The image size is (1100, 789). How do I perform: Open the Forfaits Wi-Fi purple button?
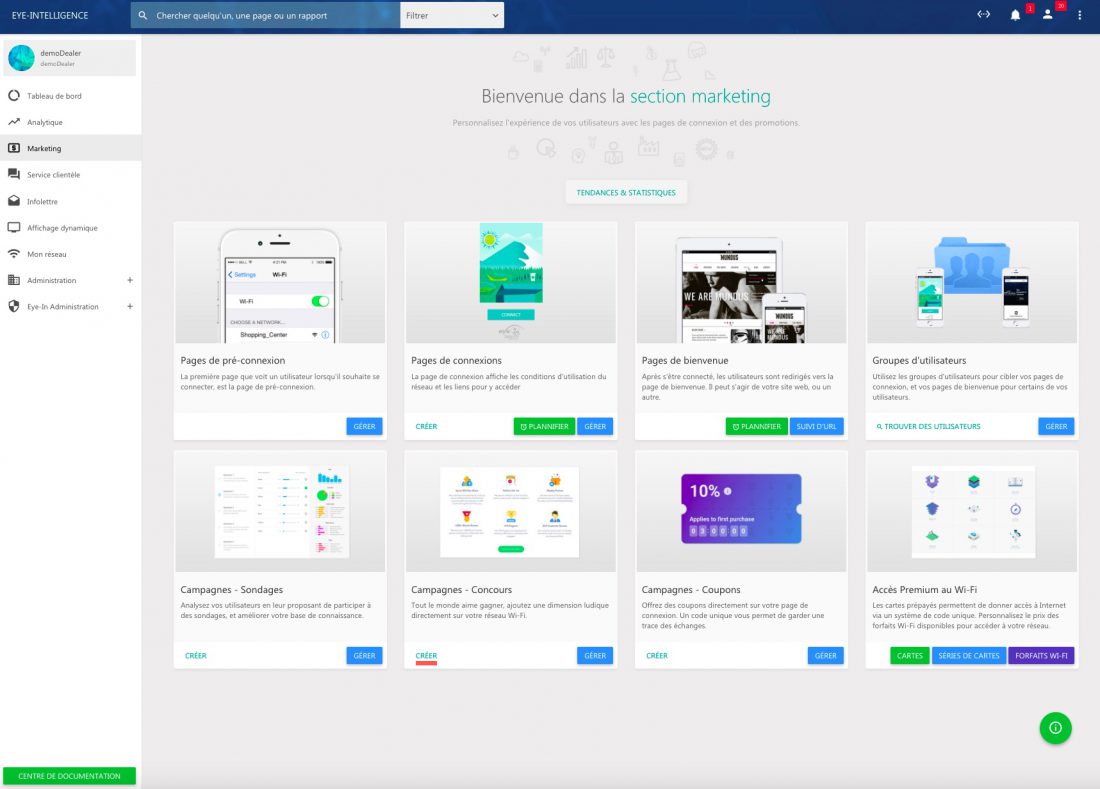coord(1041,656)
